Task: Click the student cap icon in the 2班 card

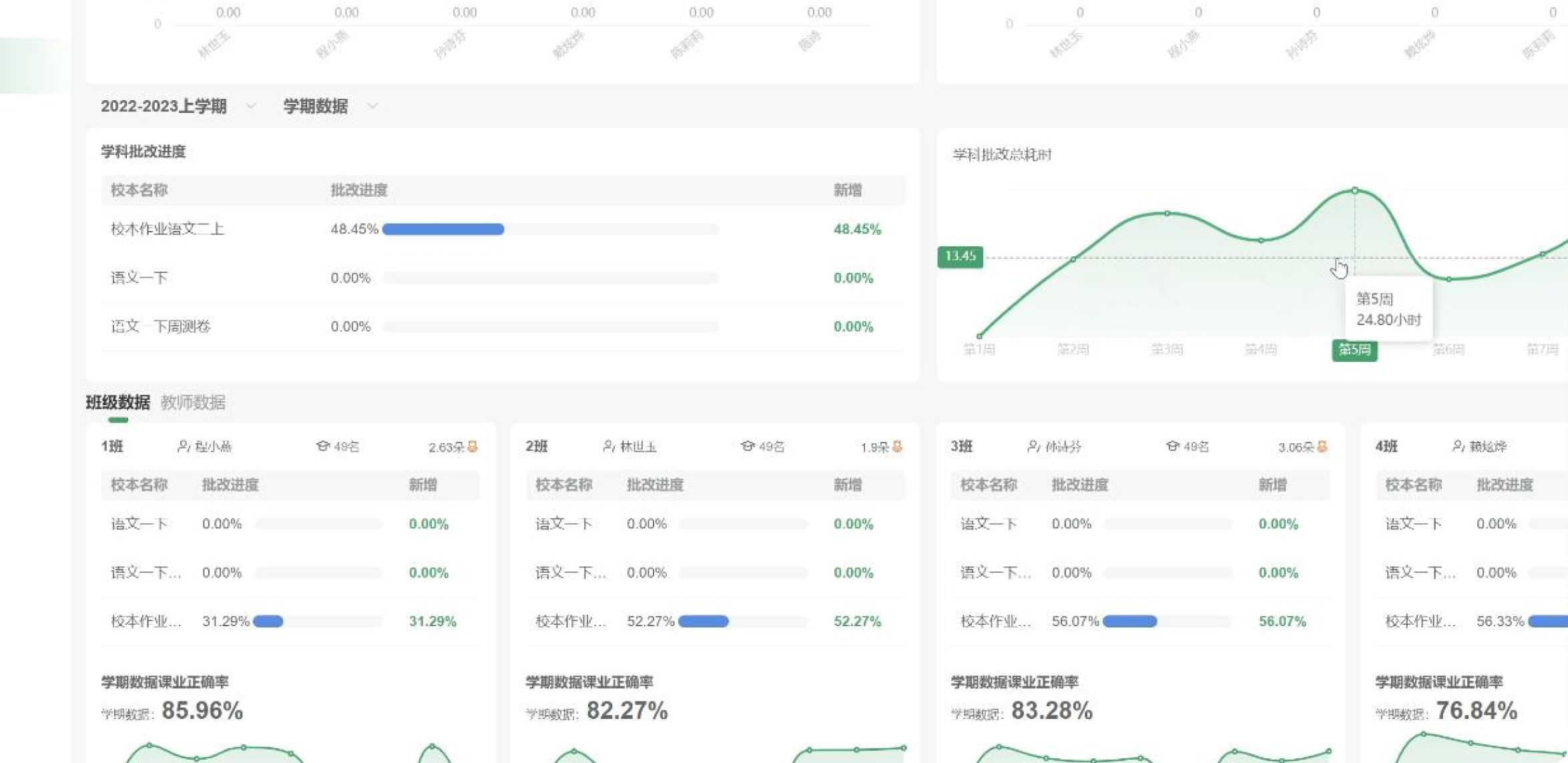Action: (748, 446)
